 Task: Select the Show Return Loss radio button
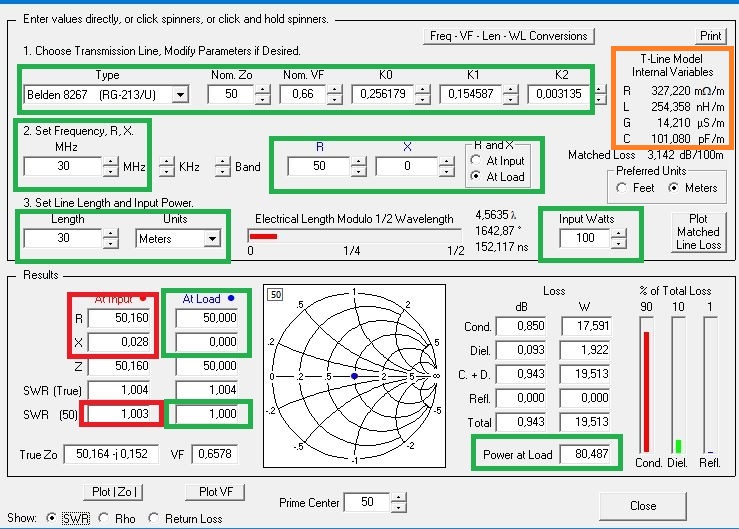pyautogui.click(x=153, y=518)
